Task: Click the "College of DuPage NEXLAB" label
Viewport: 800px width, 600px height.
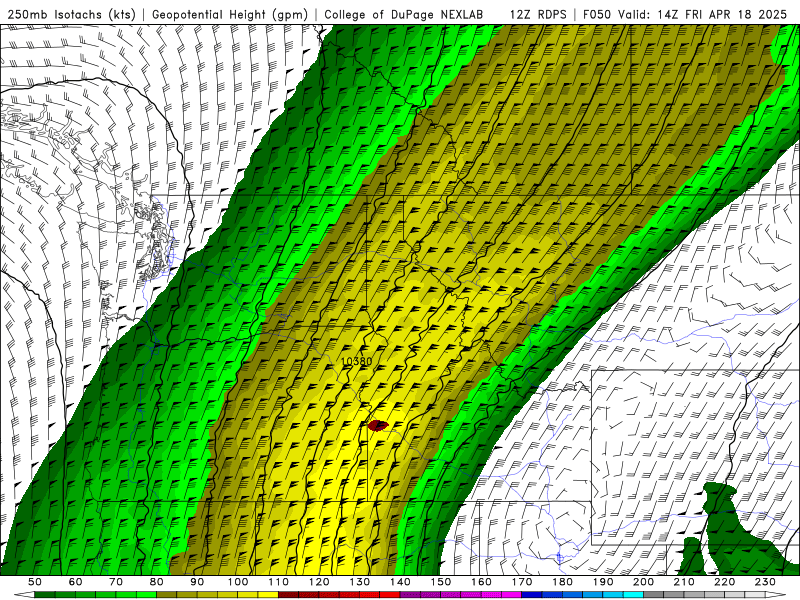Action: [404, 15]
